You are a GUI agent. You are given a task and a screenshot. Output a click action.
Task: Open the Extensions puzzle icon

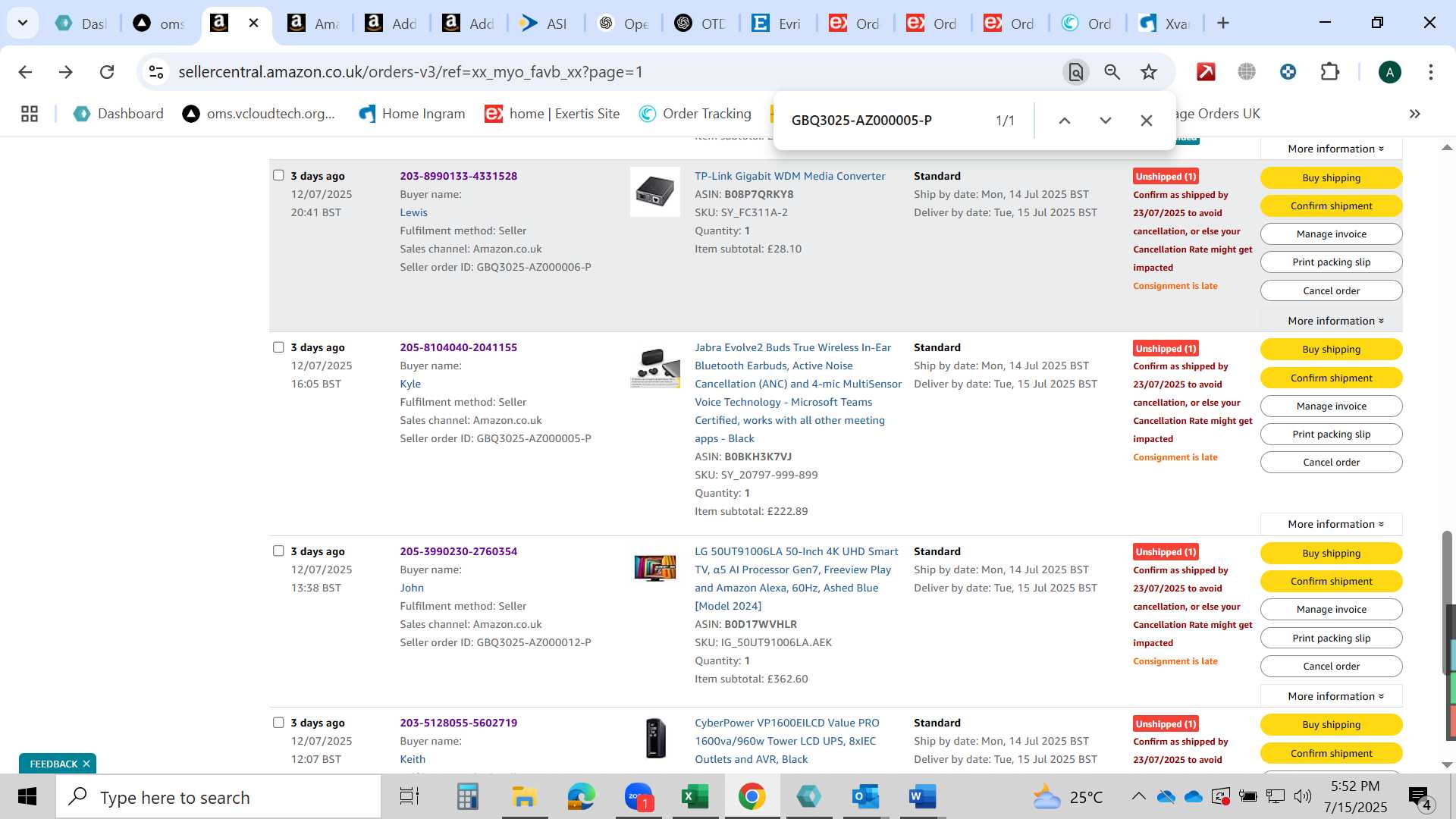click(x=1329, y=72)
